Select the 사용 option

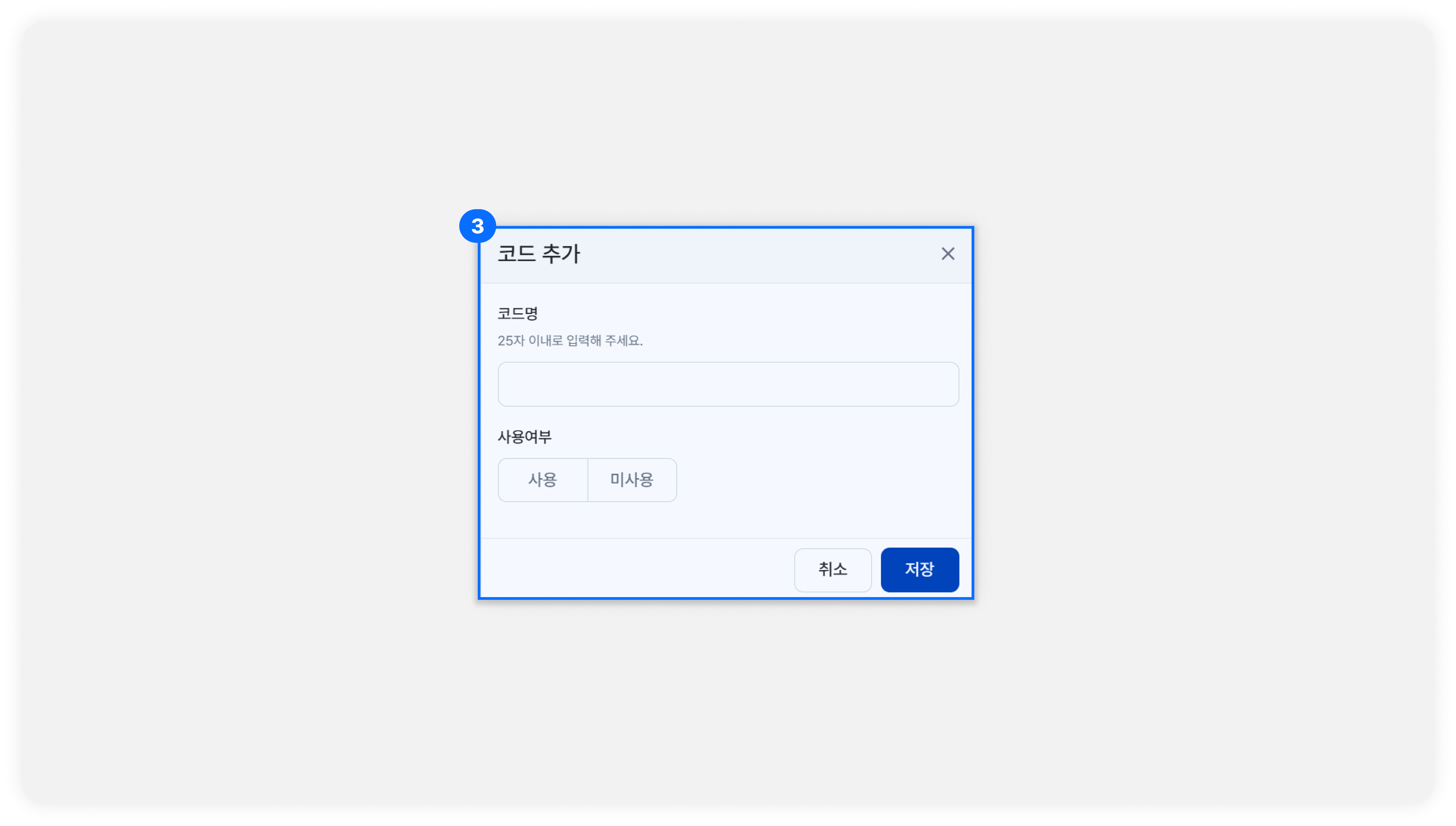(x=543, y=480)
